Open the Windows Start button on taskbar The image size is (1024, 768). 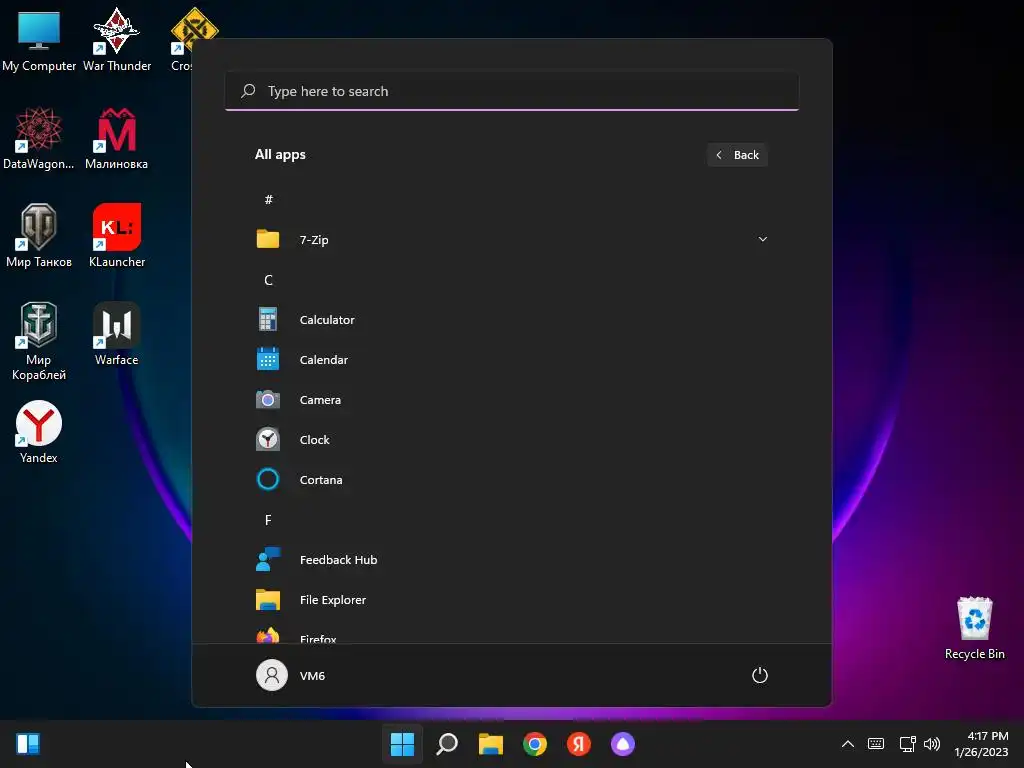click(x=402, y=744)
